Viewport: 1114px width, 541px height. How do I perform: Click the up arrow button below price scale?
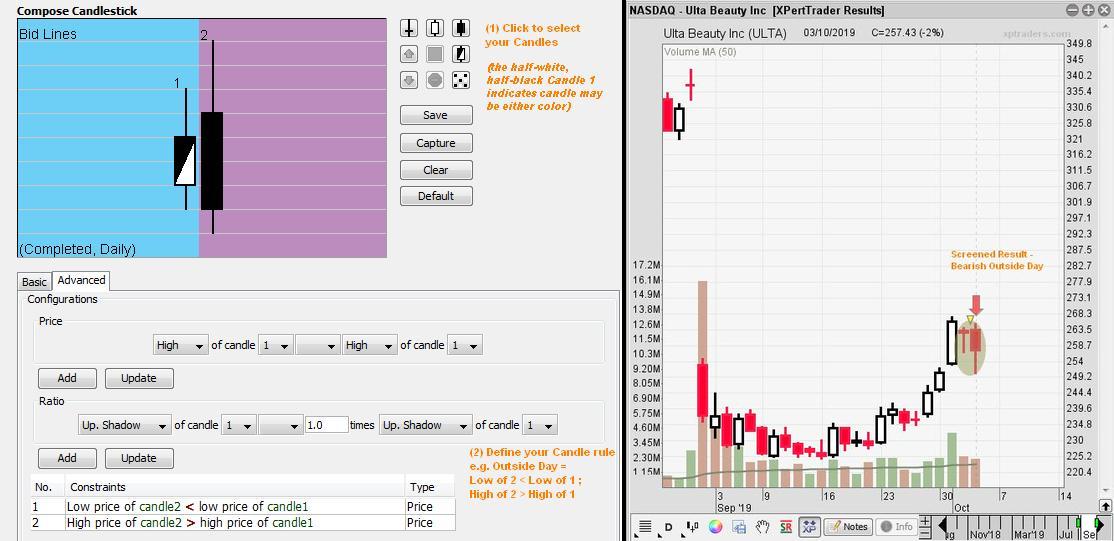1105,507
